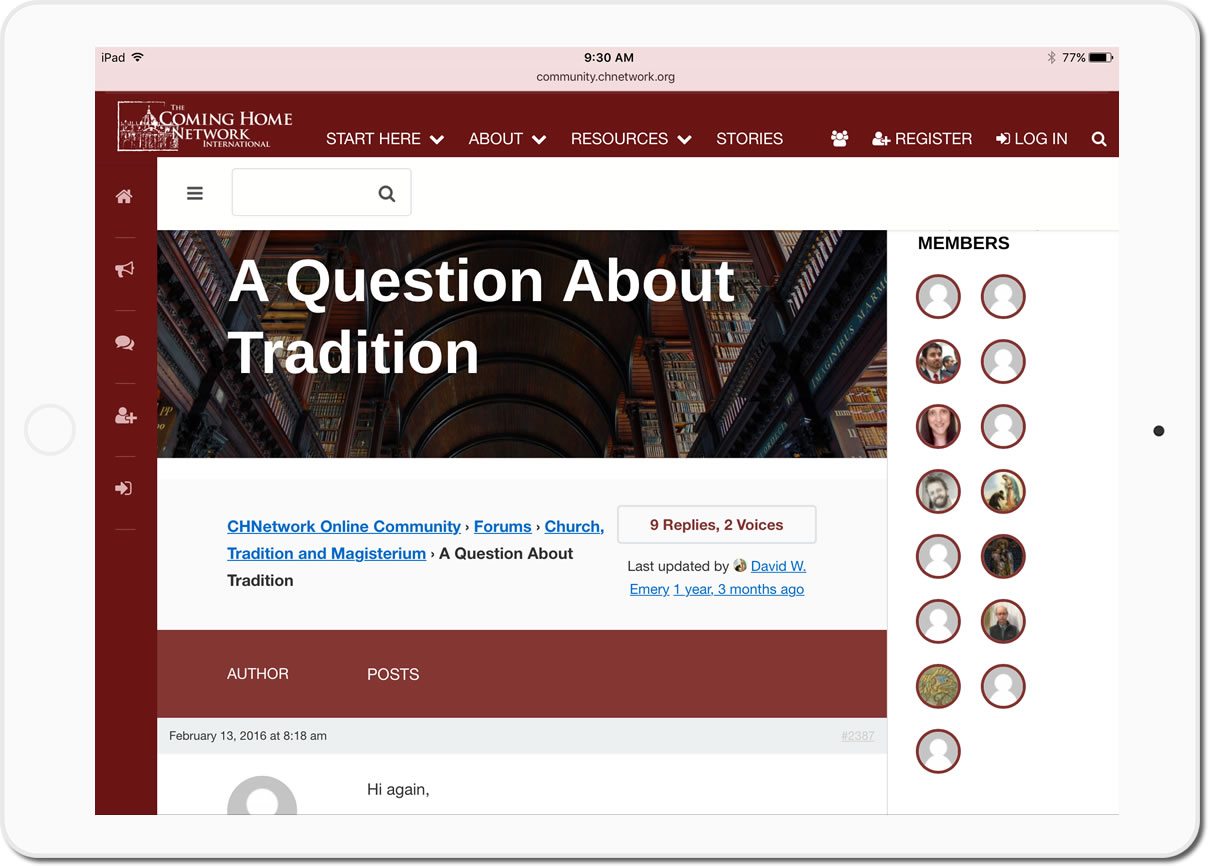Click the megaphone announcements sidebar icon
The width and height of the screenshot is (1208, 866).
[x=124, y=269]
